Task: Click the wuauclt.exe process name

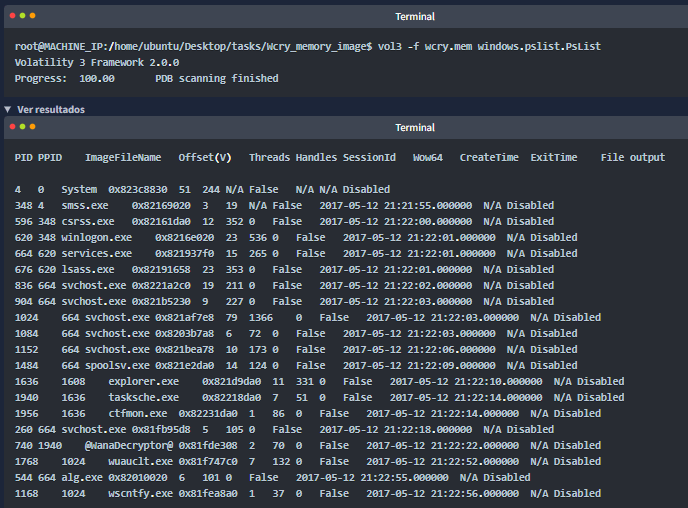Action: click(x=140, y=462)
